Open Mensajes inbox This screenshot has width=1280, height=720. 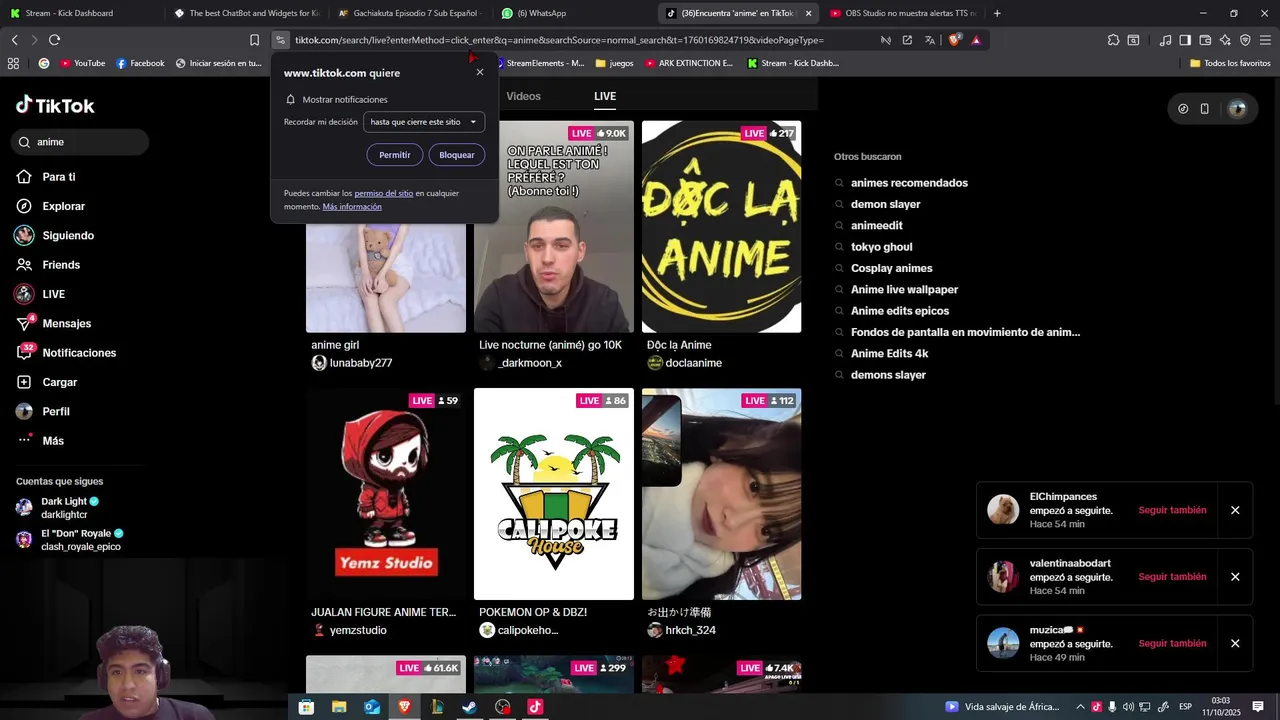pyautogui.click(x=53, y=324)
